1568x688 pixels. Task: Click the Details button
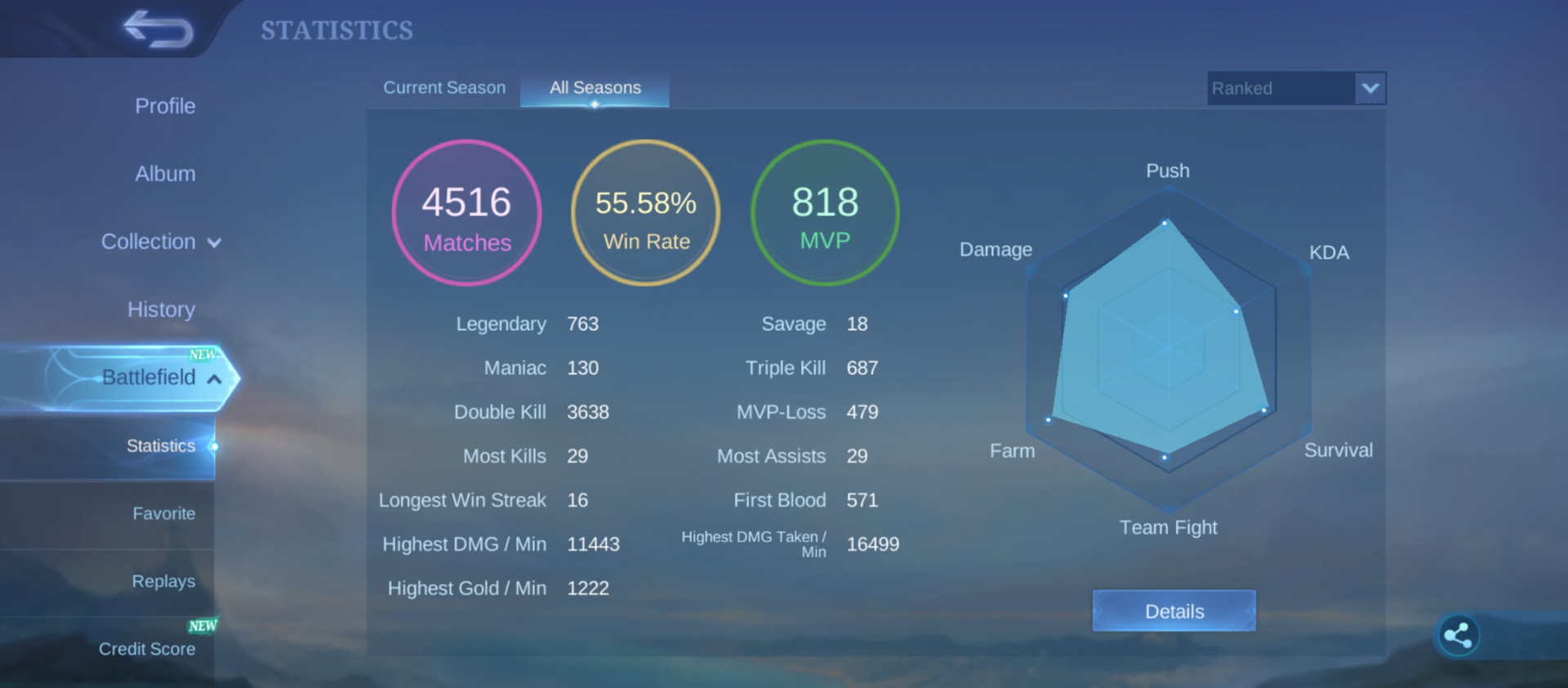coord(1174,611)
